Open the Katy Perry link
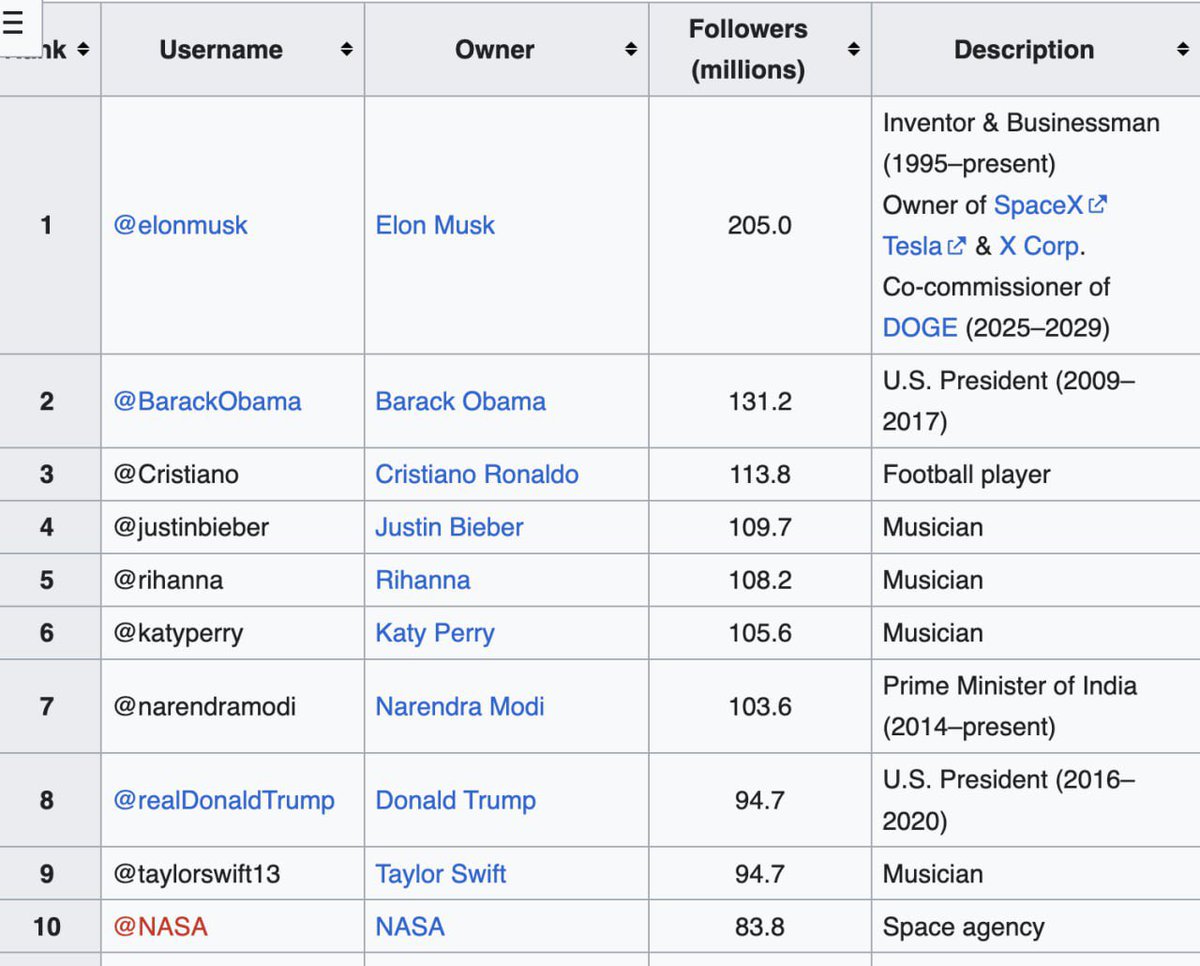This screenshot has height=966, width=1200. tap(434, 633)
